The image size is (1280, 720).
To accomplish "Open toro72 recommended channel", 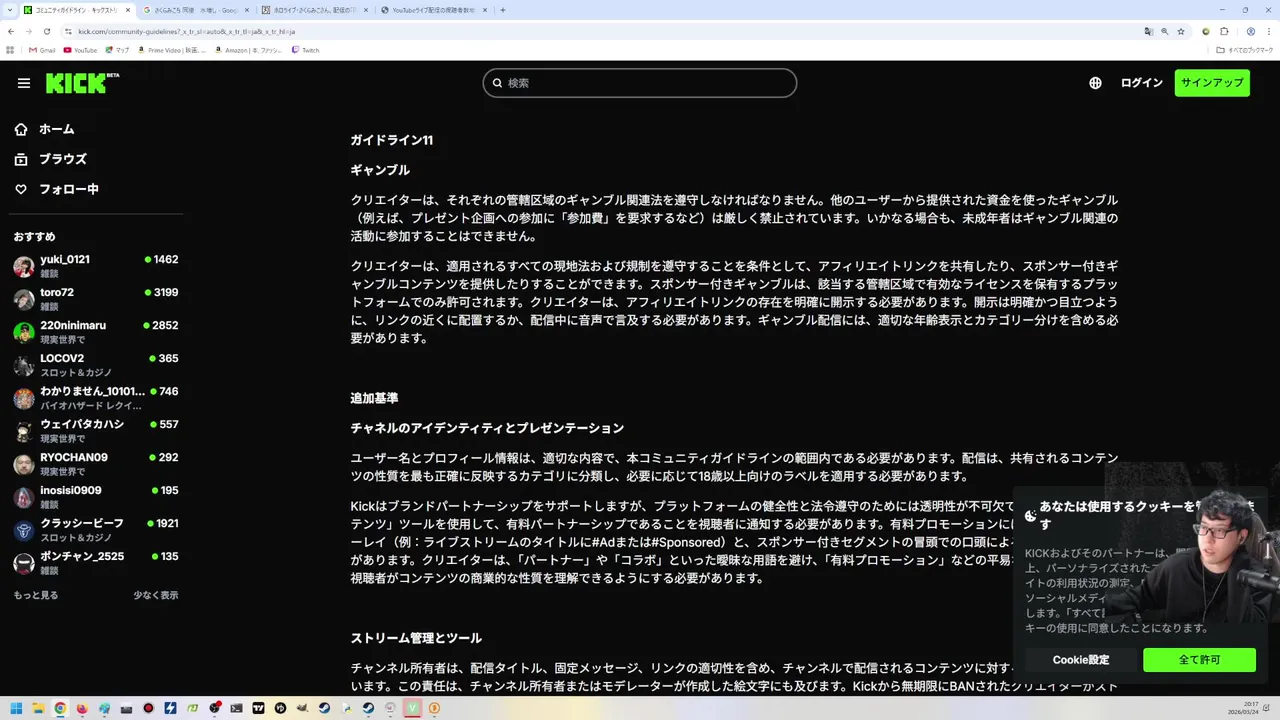I will [95, 299].
